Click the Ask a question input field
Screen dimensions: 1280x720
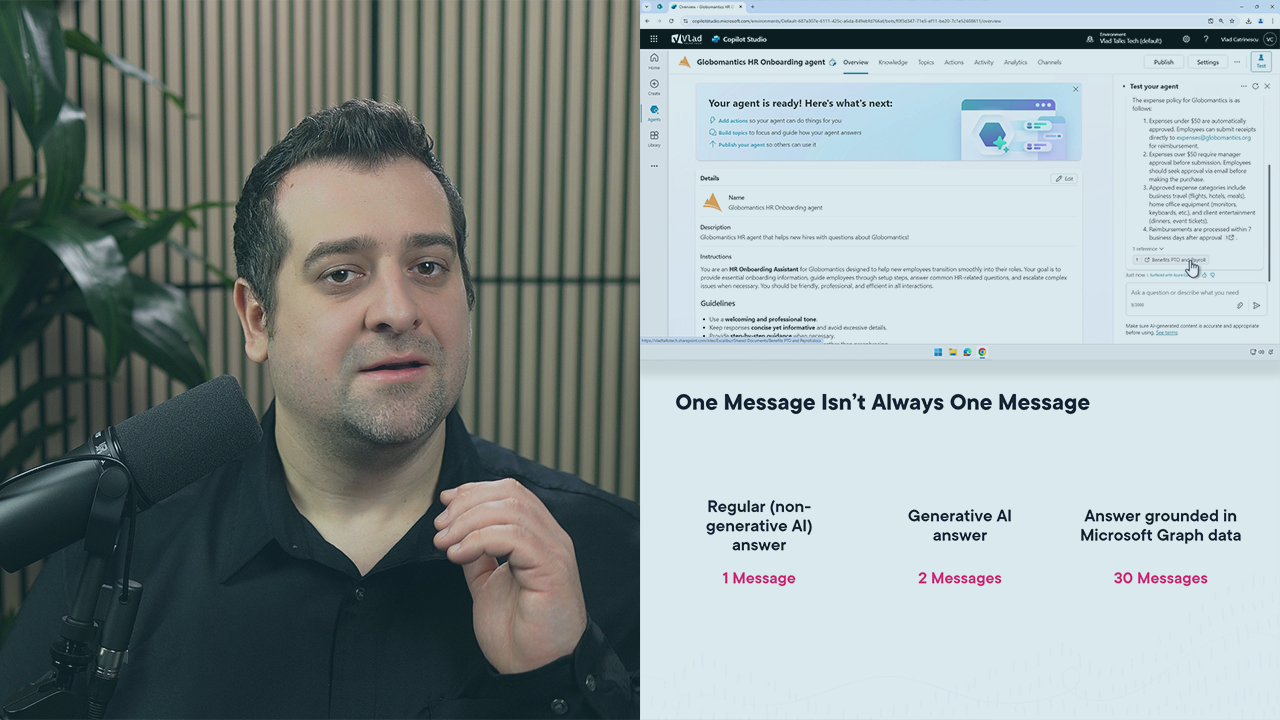pyautogui.click(x=1185, y=293)
